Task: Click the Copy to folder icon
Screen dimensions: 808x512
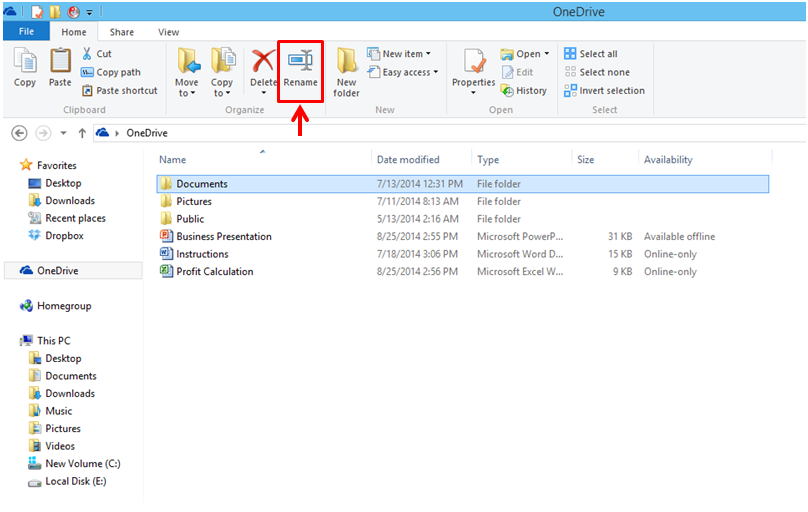Action: pos(223,61)
